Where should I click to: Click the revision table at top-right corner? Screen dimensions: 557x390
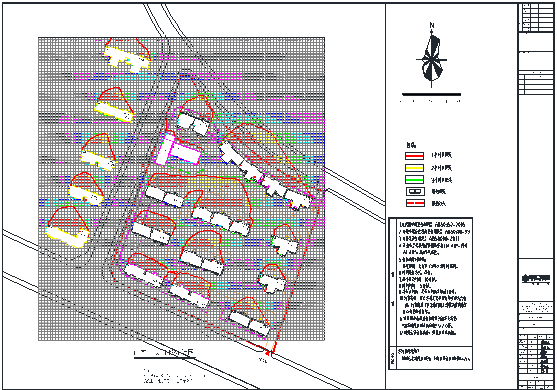click(536, 17)
